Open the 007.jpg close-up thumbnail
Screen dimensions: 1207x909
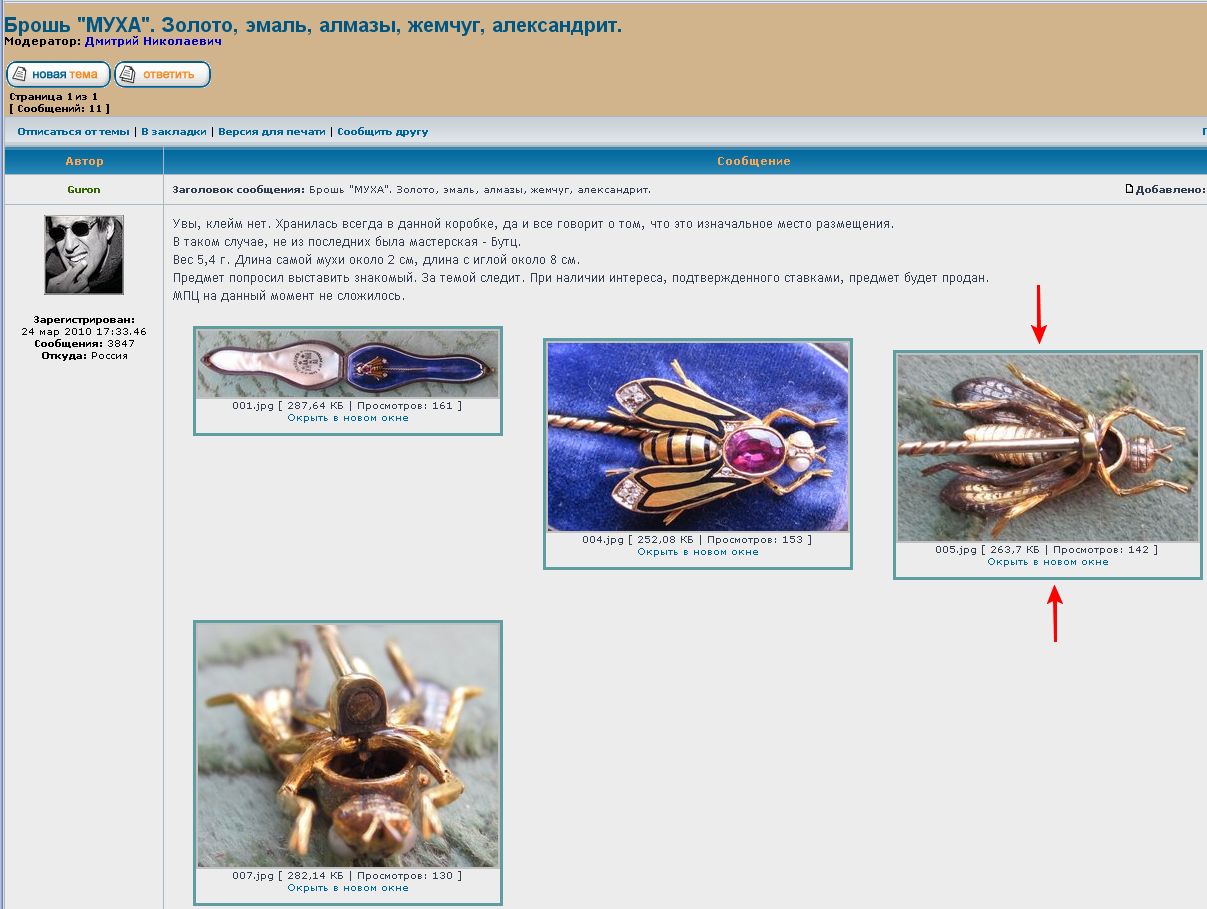348,745
